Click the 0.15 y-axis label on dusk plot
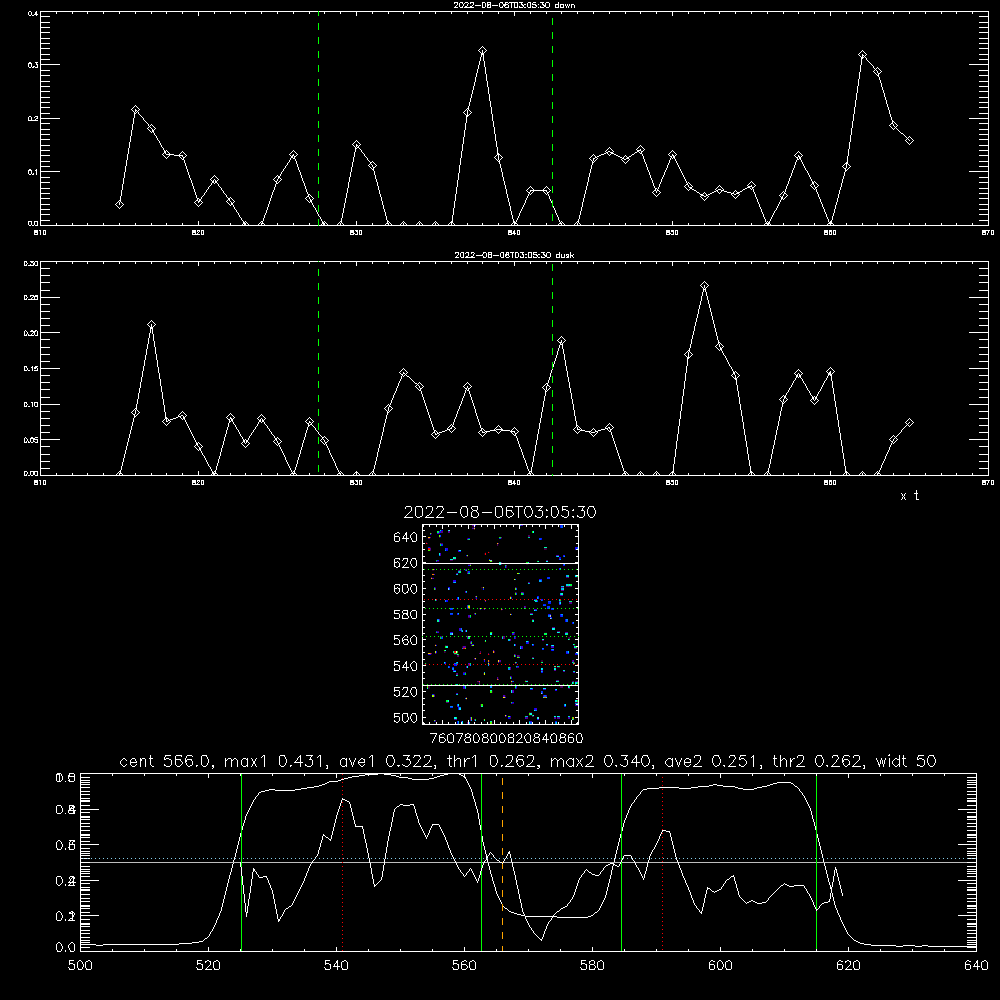Screen dimensions: 1000x1000 click(31, 369)
